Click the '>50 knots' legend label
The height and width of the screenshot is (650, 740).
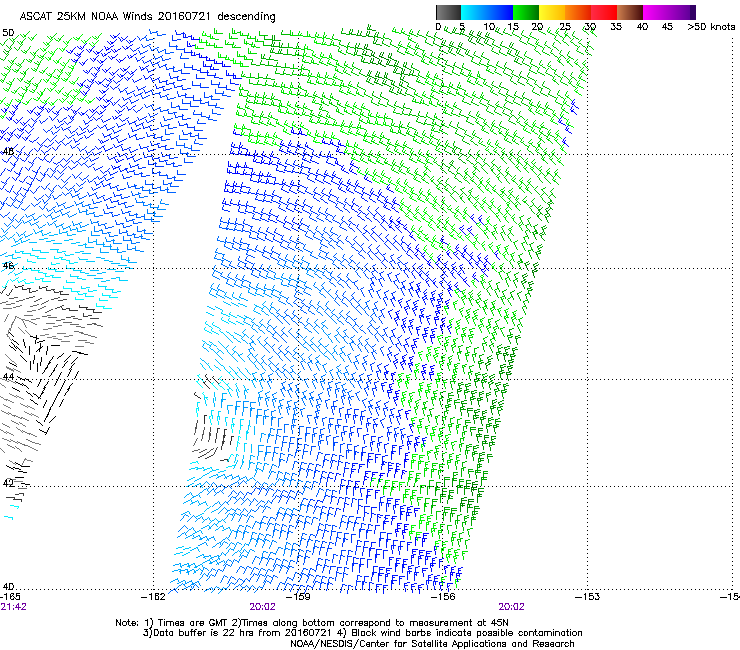click(711, 27)
